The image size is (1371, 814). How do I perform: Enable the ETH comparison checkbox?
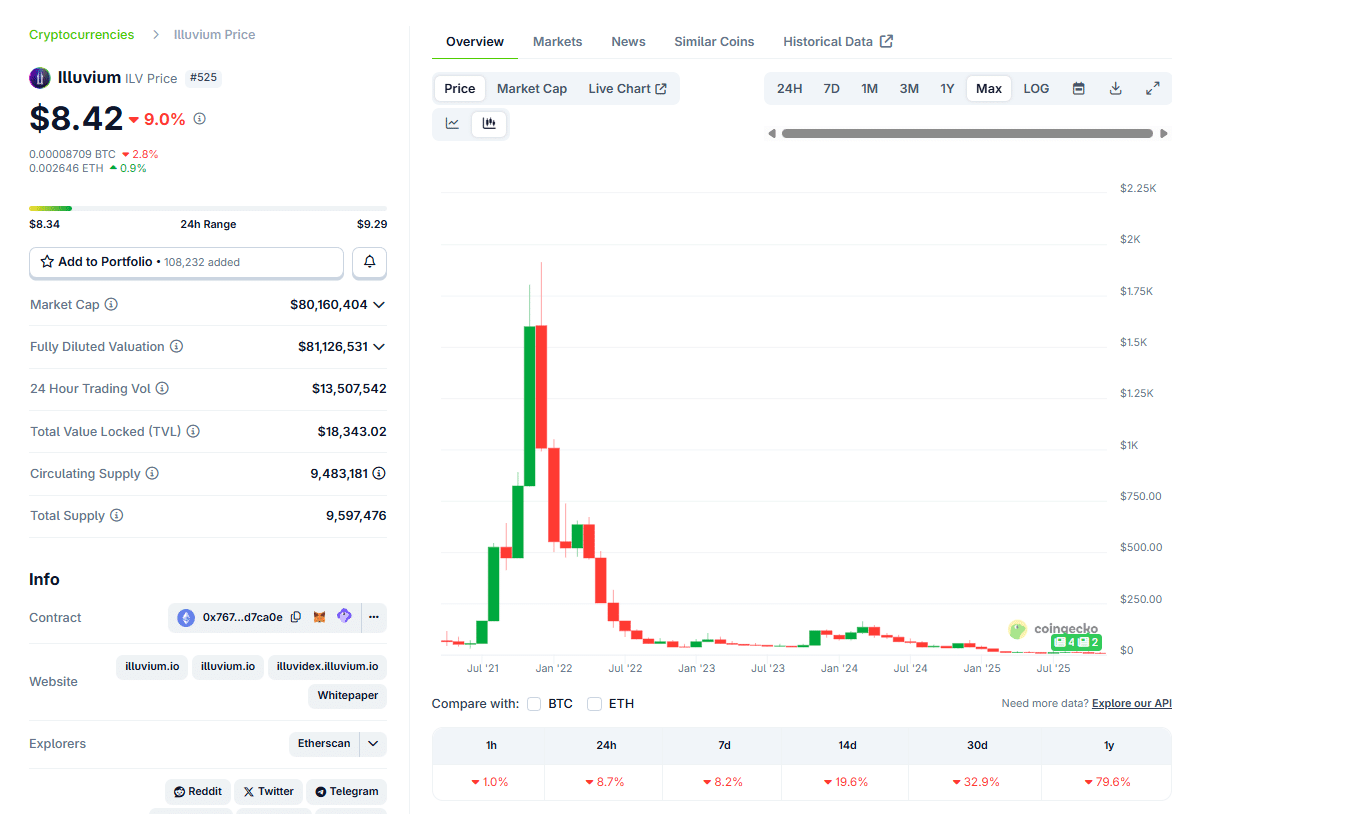(594, 703)
